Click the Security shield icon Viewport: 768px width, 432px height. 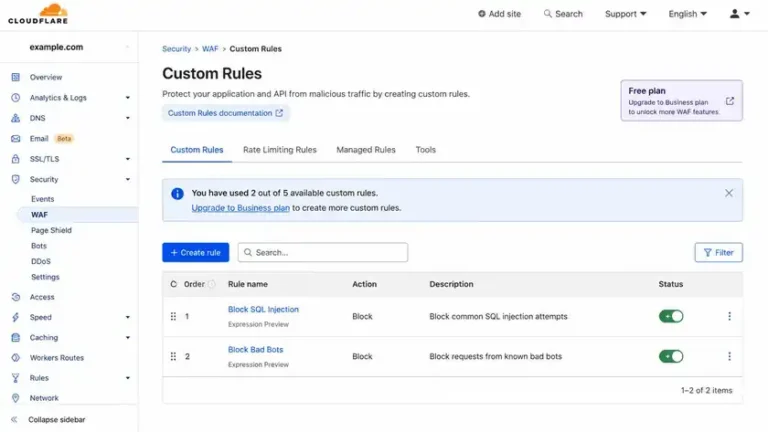tap(16, 179)
